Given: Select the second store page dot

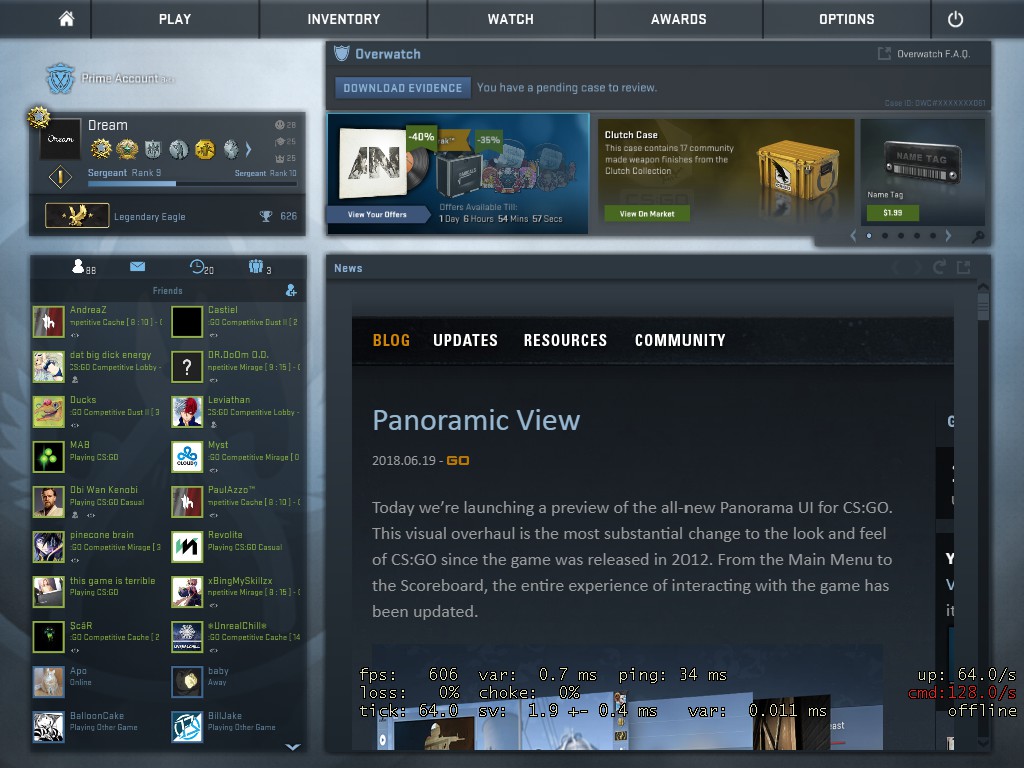Looking at the screenshot, I should 885,236.
